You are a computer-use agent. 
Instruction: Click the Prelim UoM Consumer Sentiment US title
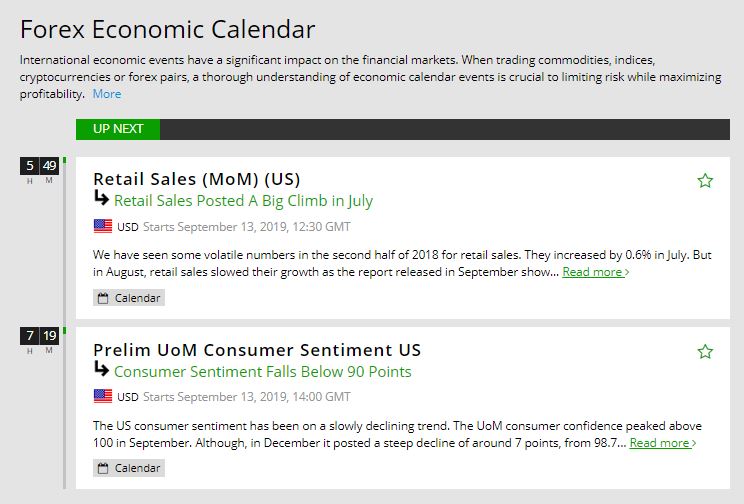257,350
